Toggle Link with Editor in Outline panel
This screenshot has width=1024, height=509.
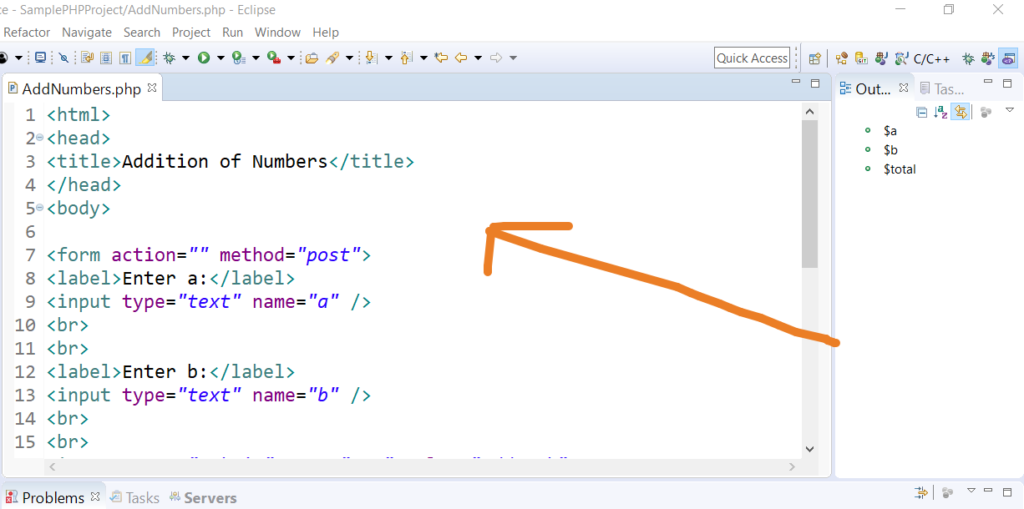[960, 112]
